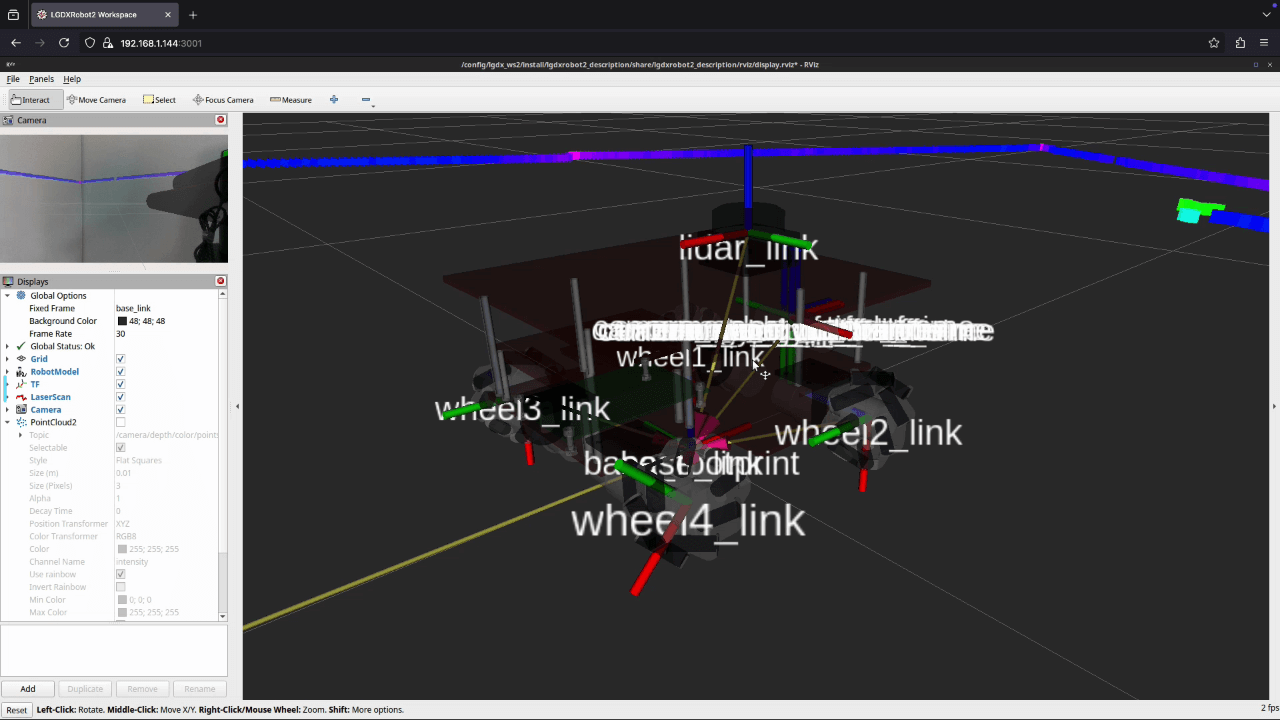This screenshot has height=720, width=1280.
Task: Choose the Select tool in the toolbar
Action: point(159,99)
